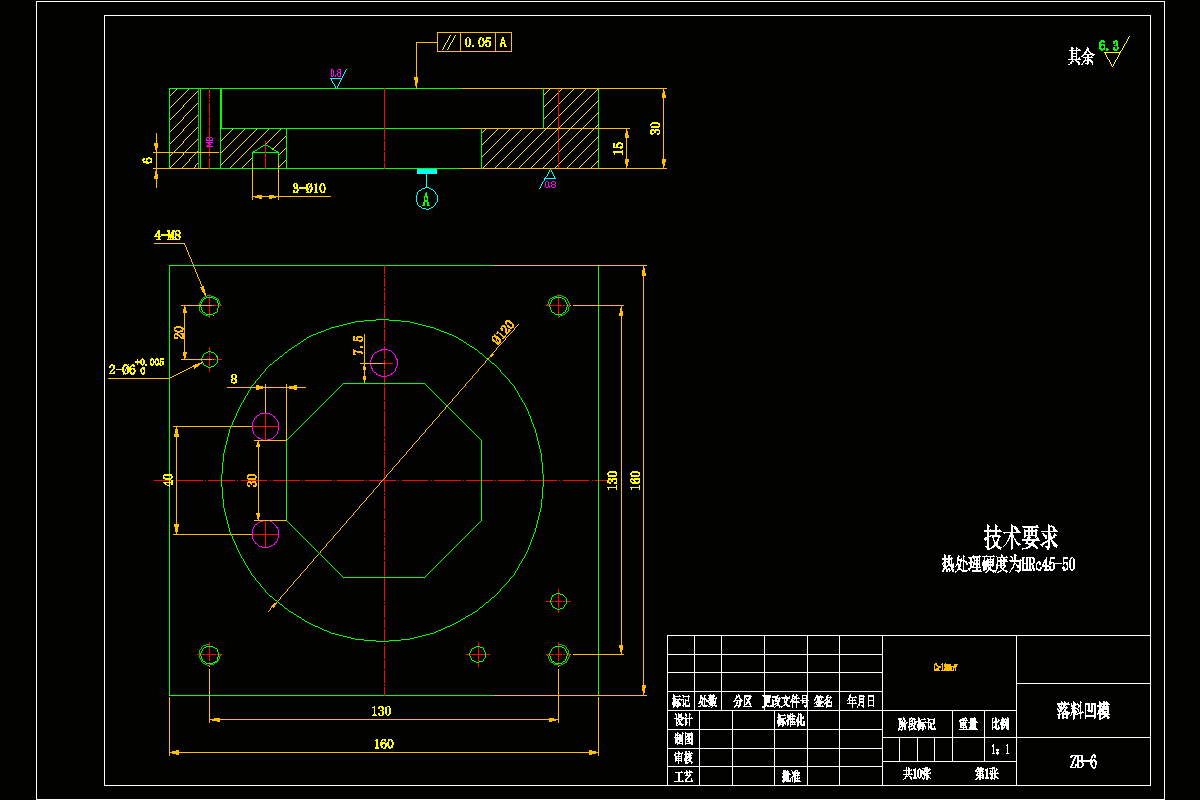The image size is (1200, 800).
Task: Select the datum A circle below section view
Action: click(427, 198)
